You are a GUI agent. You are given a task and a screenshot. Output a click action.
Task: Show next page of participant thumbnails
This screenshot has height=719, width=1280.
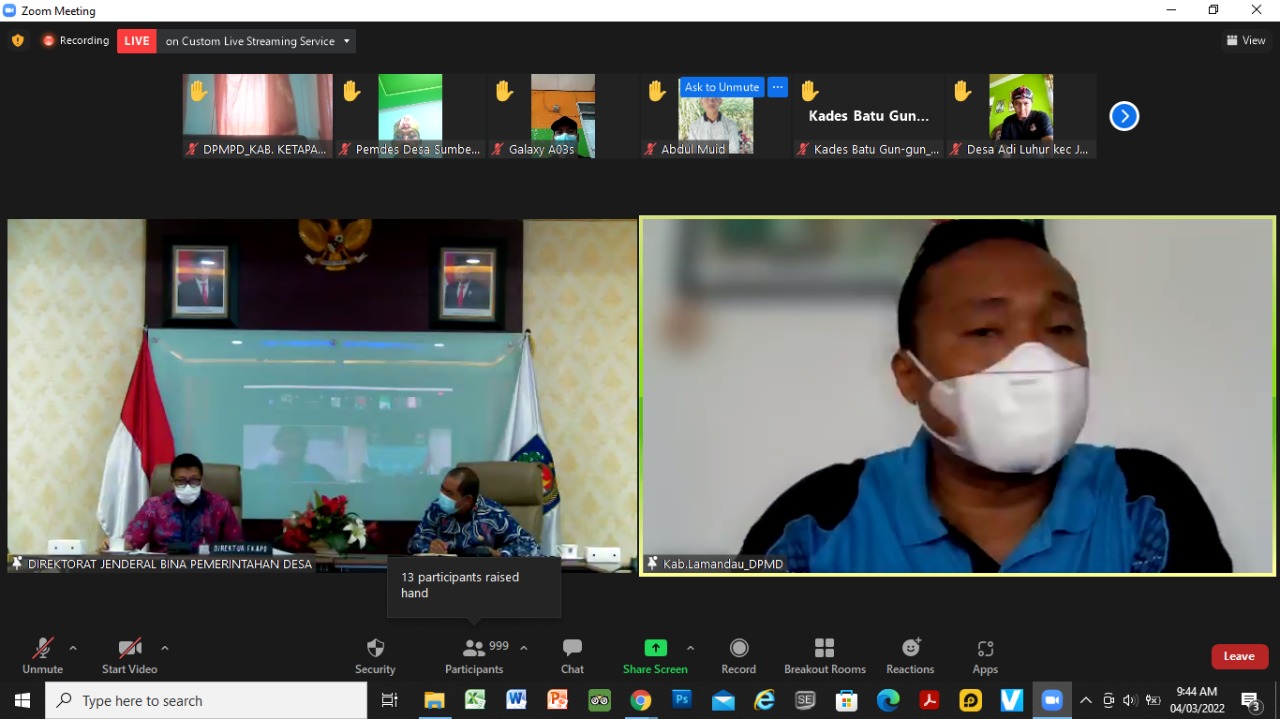point(1124,116)
